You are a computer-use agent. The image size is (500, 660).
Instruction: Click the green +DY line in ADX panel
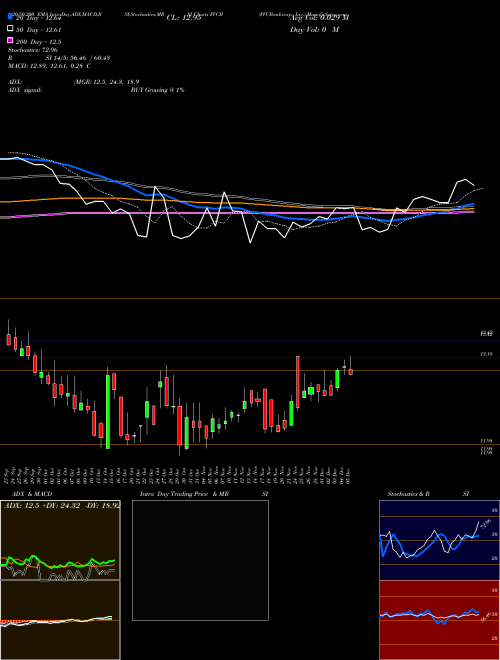pos(59,563)
